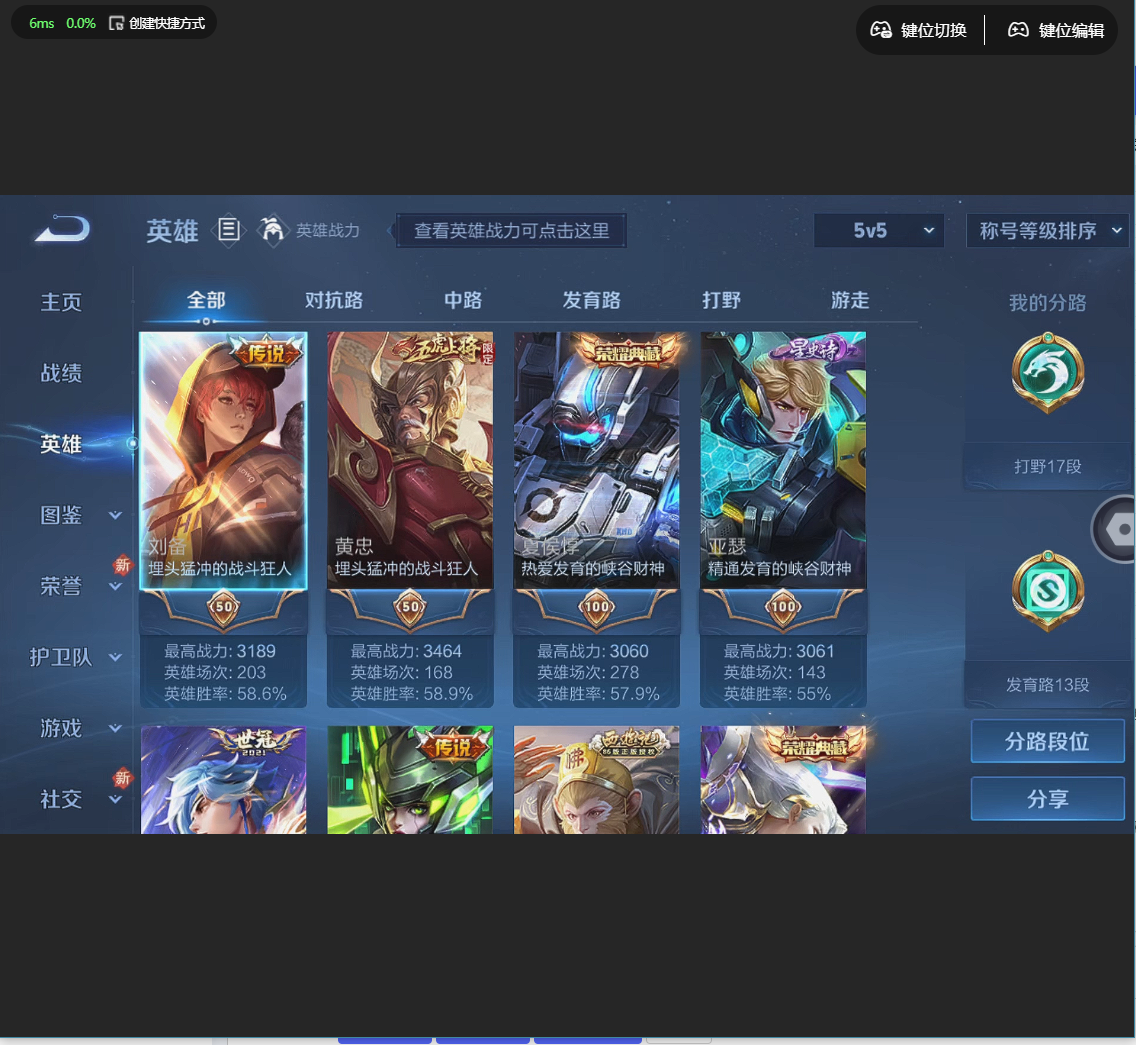Click 最高战力: 3189 text
The height and width of the screenshot is (1045, 1136).
pyautogui.click(x=220, y=651)
